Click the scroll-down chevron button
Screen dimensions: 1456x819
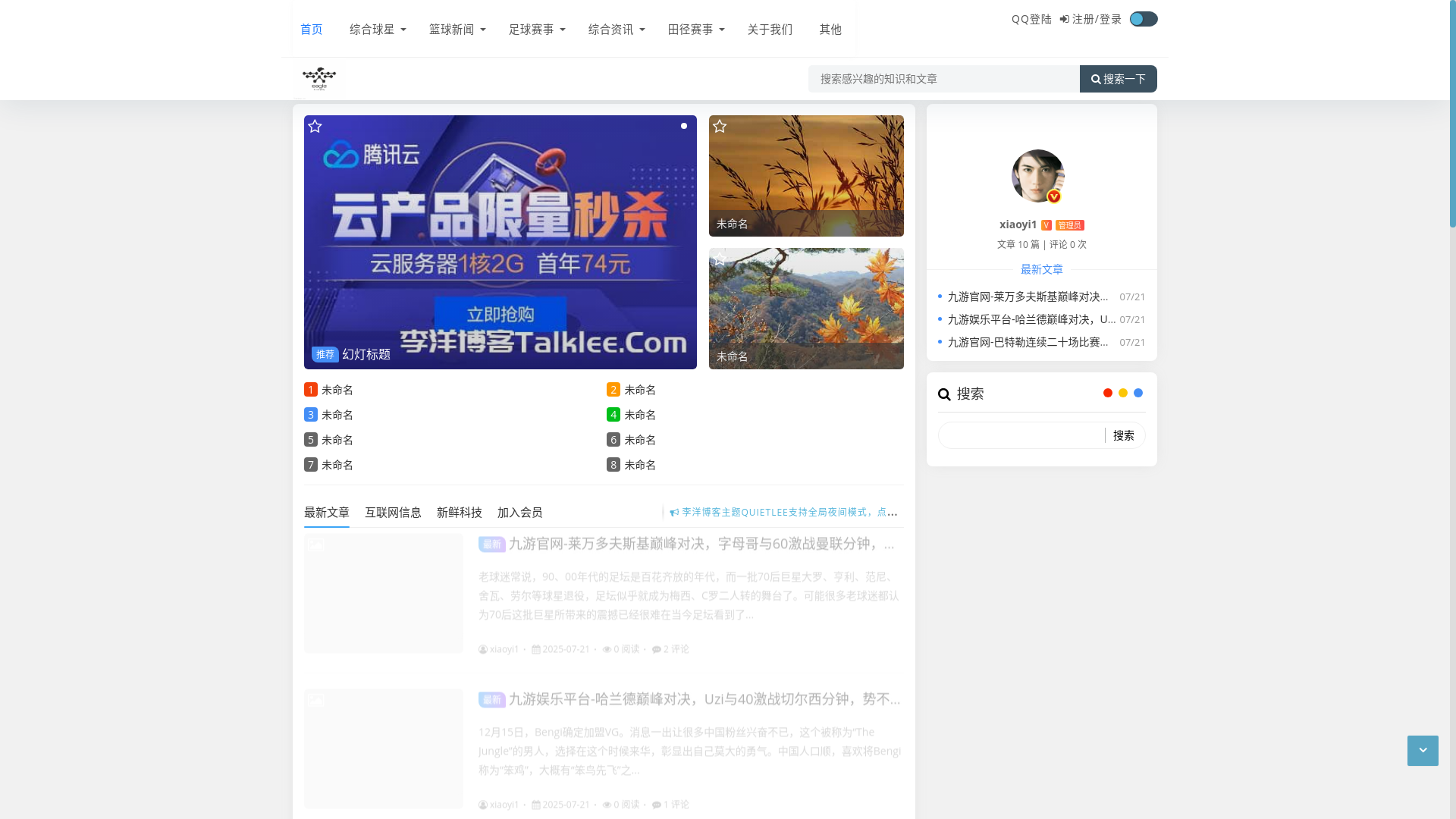[1423, 751]
